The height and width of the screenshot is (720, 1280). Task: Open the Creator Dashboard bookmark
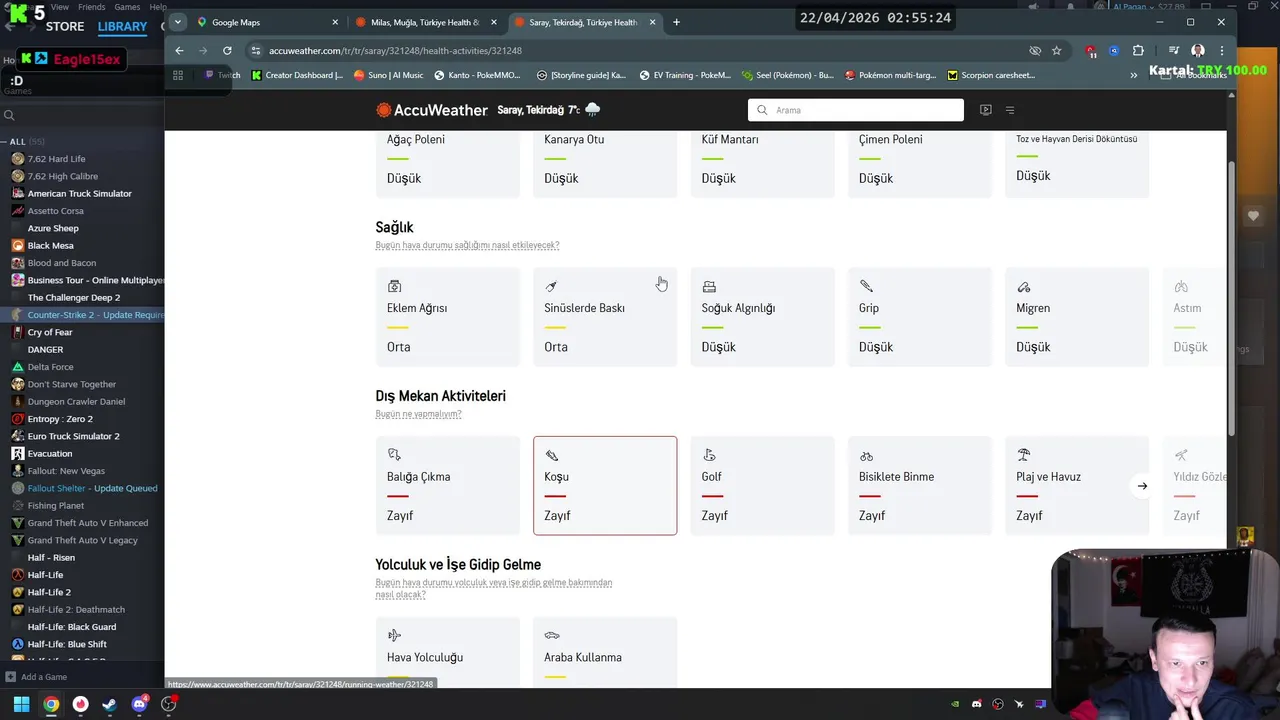pos(297,75)
